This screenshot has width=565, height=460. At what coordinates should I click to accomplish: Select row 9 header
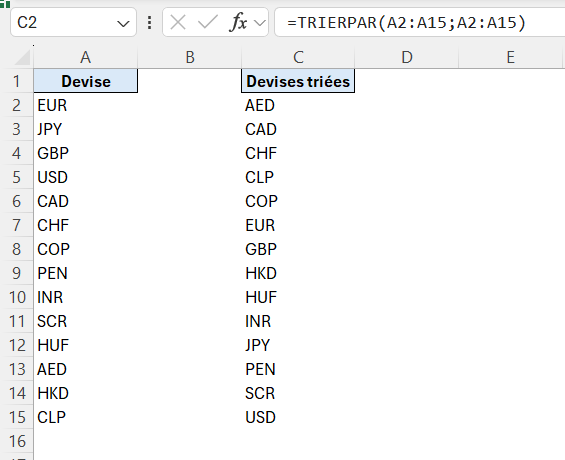(x=17, y=273)
